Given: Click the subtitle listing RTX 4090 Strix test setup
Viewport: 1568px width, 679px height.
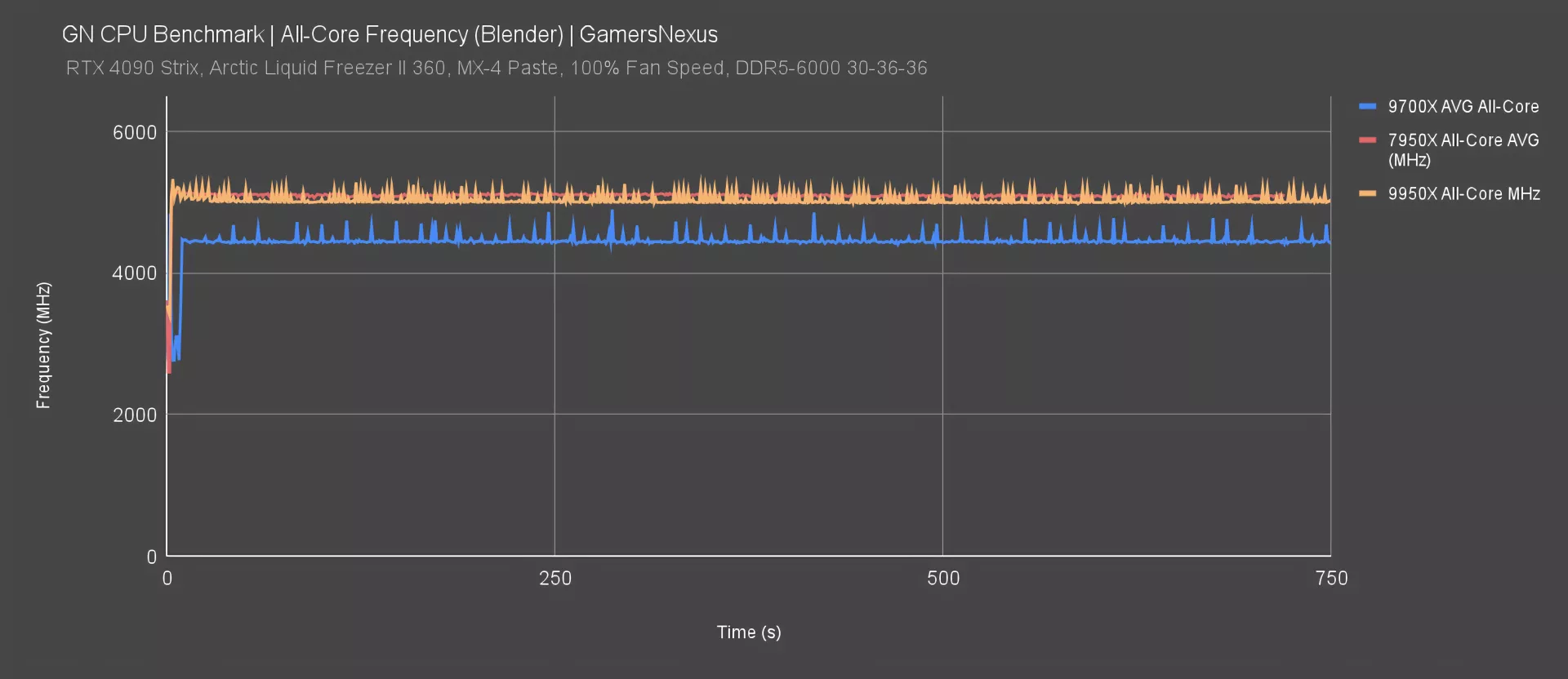Looking at the screenshot, I should click(497, 68).
